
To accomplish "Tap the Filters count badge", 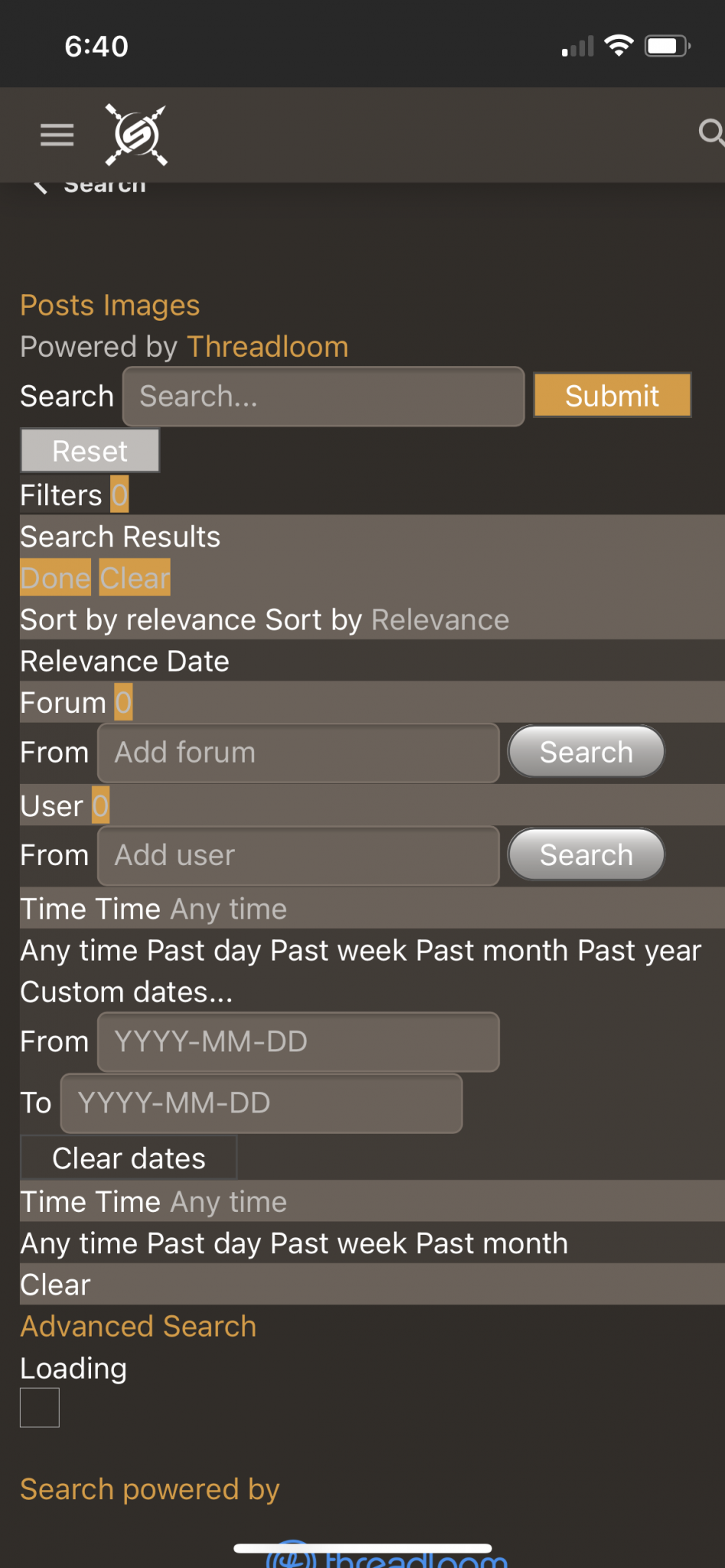I will pos(119,495).
